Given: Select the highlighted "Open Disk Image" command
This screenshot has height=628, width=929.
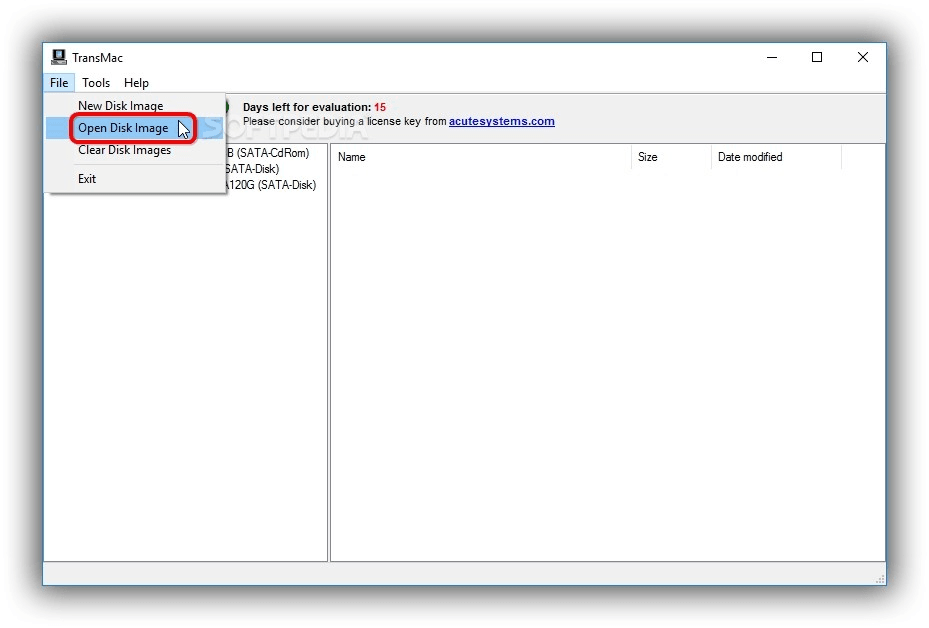Looking at the screenshot, I should (x=124, y=128).
